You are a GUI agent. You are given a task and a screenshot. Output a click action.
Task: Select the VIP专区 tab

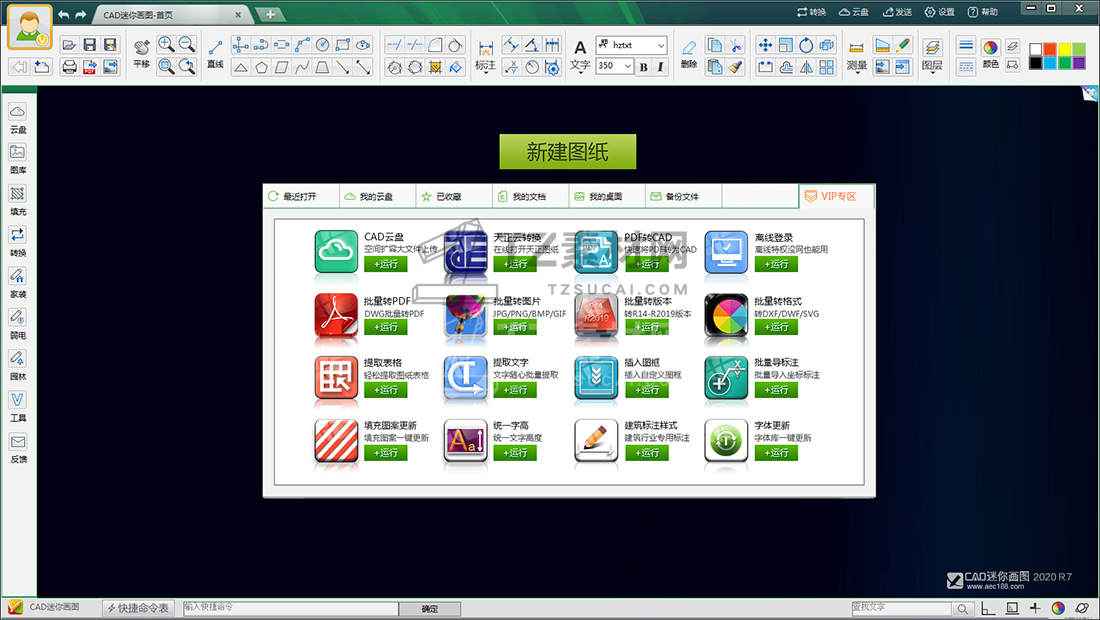(837, 196)
